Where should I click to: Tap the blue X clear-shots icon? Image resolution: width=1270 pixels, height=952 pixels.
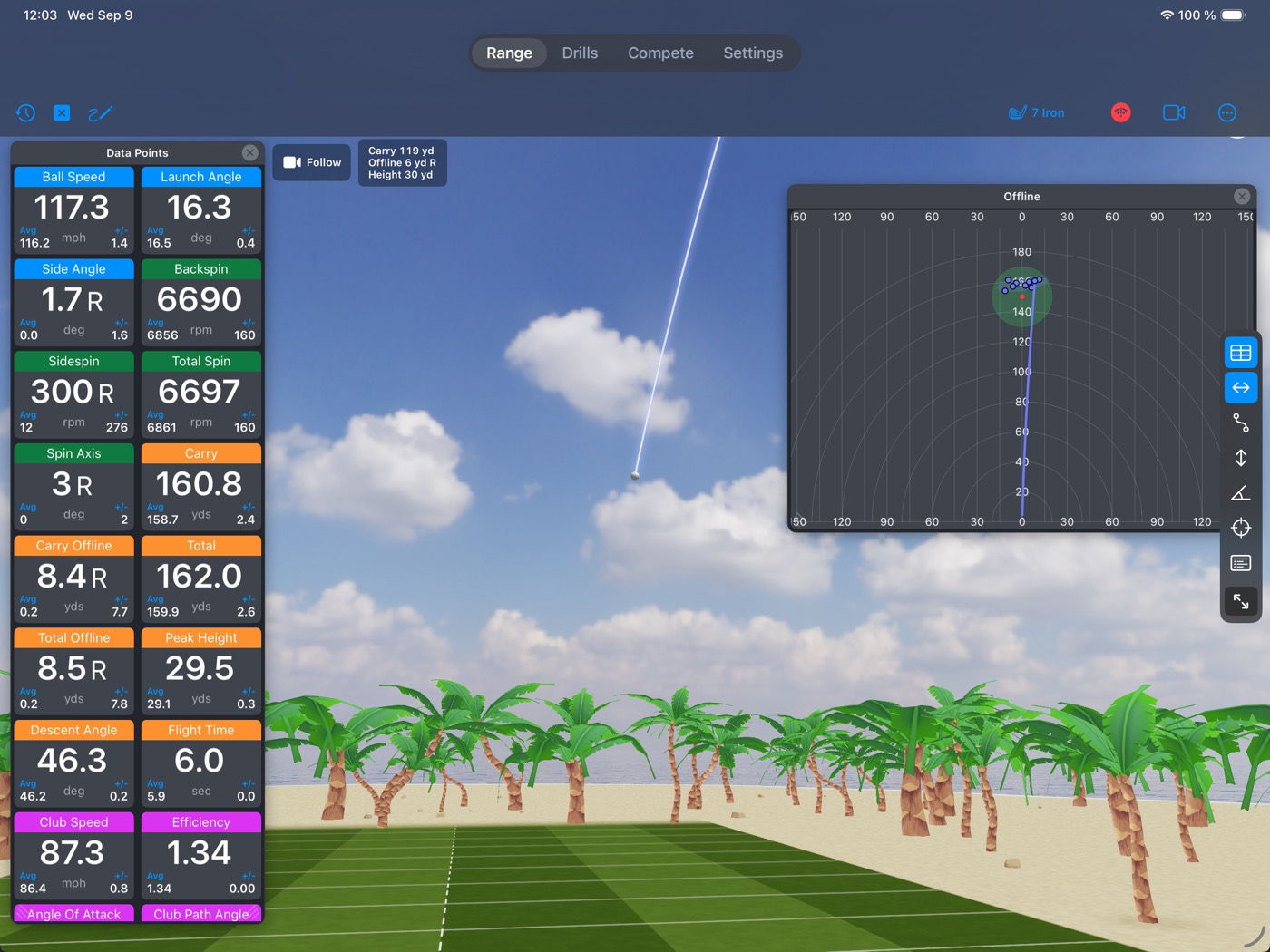point(62,113)
